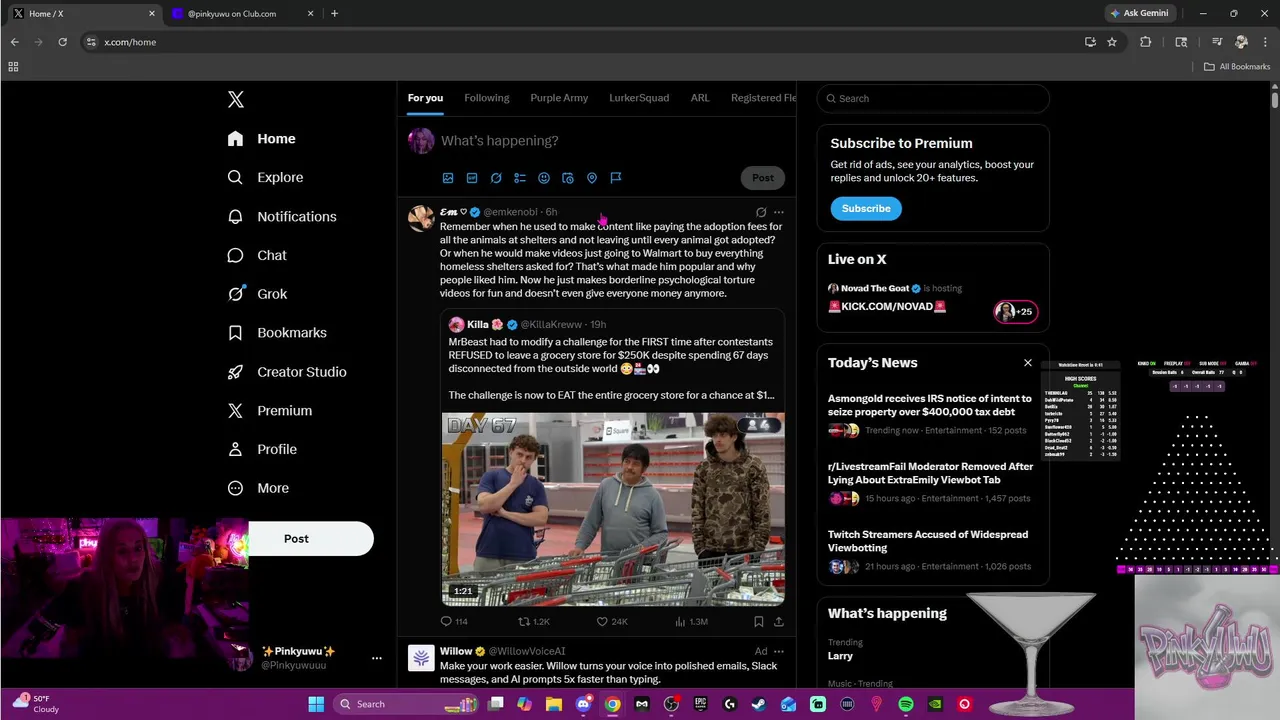Open Creator Studio in the sidebar

coord(287,371)
